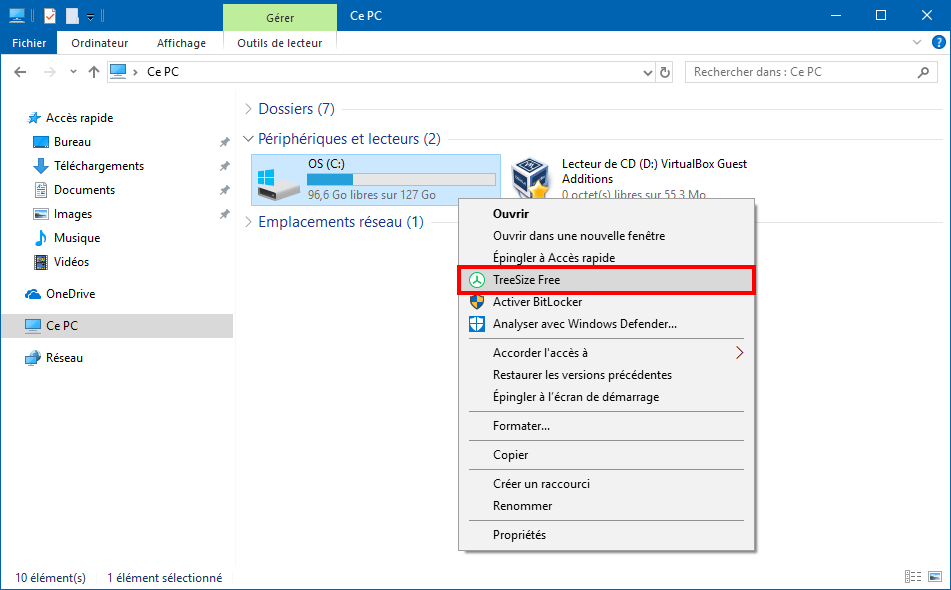The height and width of the screenshot is (590, 951).
Task: Open the Quick Access Toolbar customize dropdown
Action: 90,16
